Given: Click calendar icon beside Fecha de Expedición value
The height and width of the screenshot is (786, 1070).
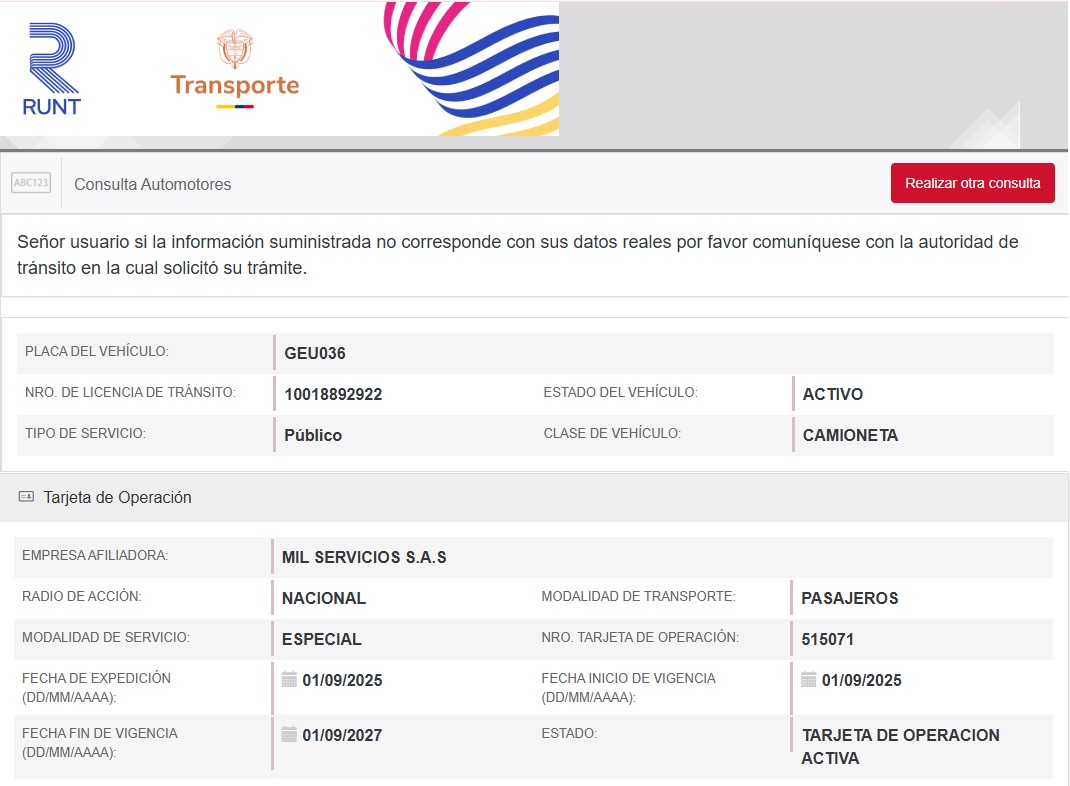Looking at the screenshot, I should pyautogui.click(x=289, y=680).
